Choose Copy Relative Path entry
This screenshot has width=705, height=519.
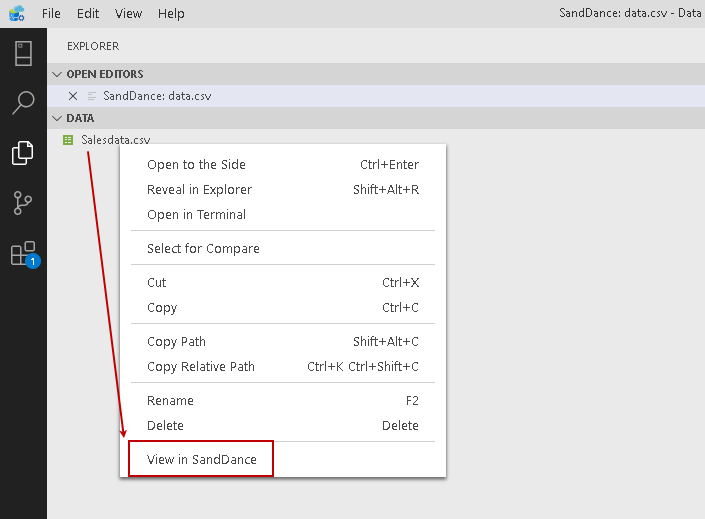pyautogui.click(x=201, y=367)
